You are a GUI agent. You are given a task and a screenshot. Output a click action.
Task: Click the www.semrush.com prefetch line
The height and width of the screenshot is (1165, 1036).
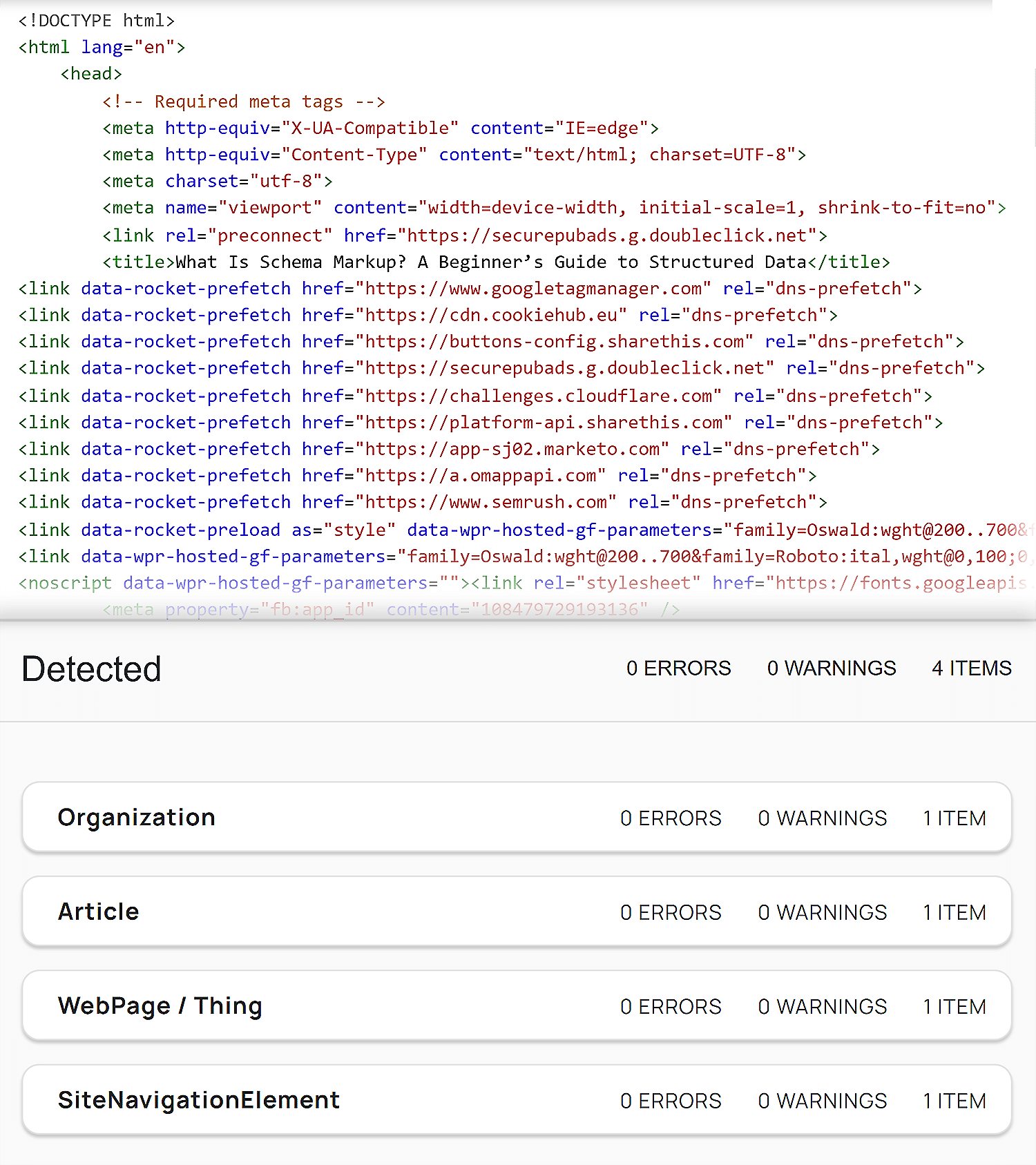(423, 501)
